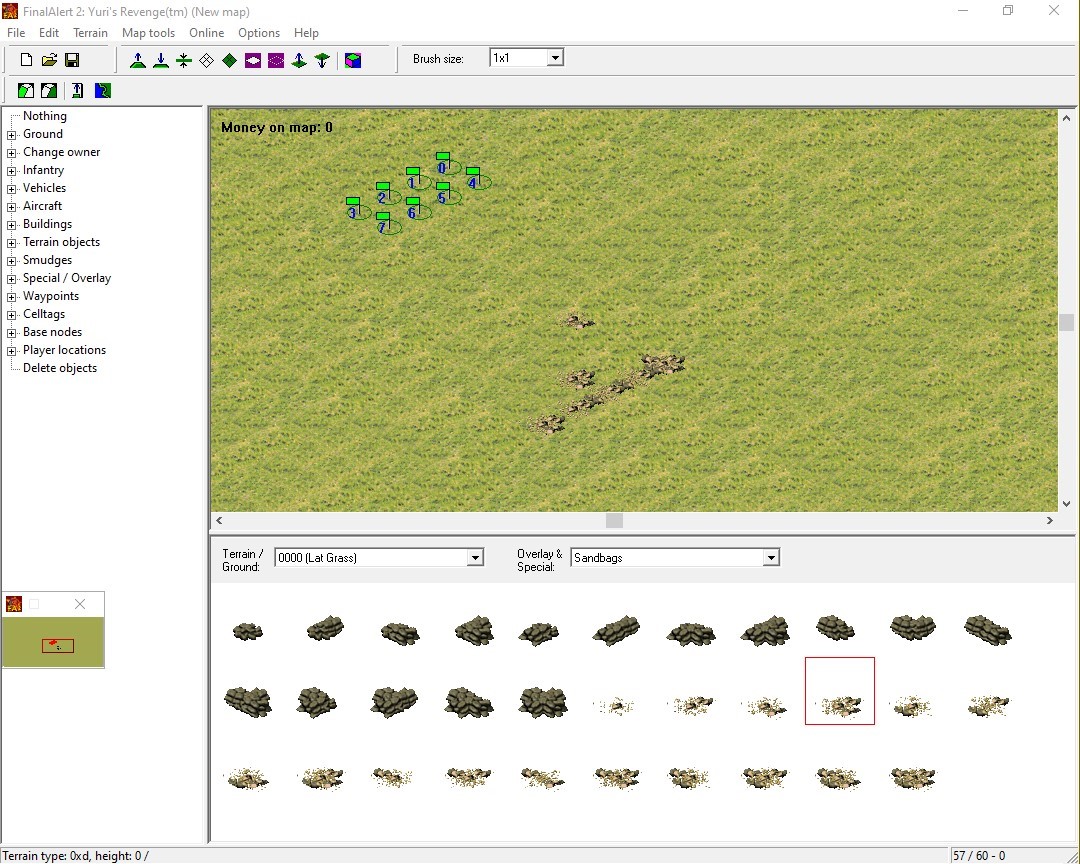Open the Online menu

207,32
